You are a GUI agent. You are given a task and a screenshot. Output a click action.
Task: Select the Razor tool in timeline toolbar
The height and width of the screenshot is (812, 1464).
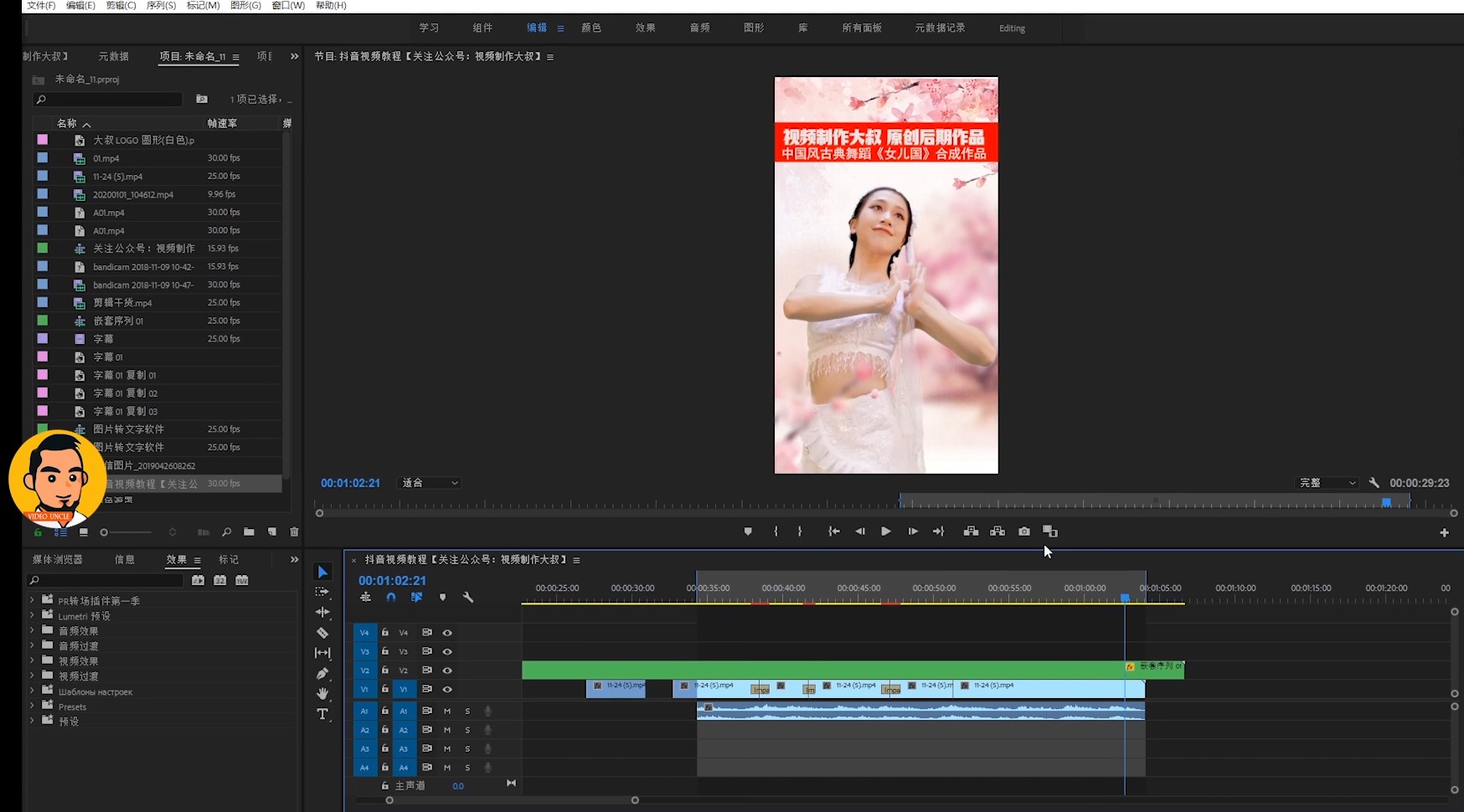(x=322, y=633)
